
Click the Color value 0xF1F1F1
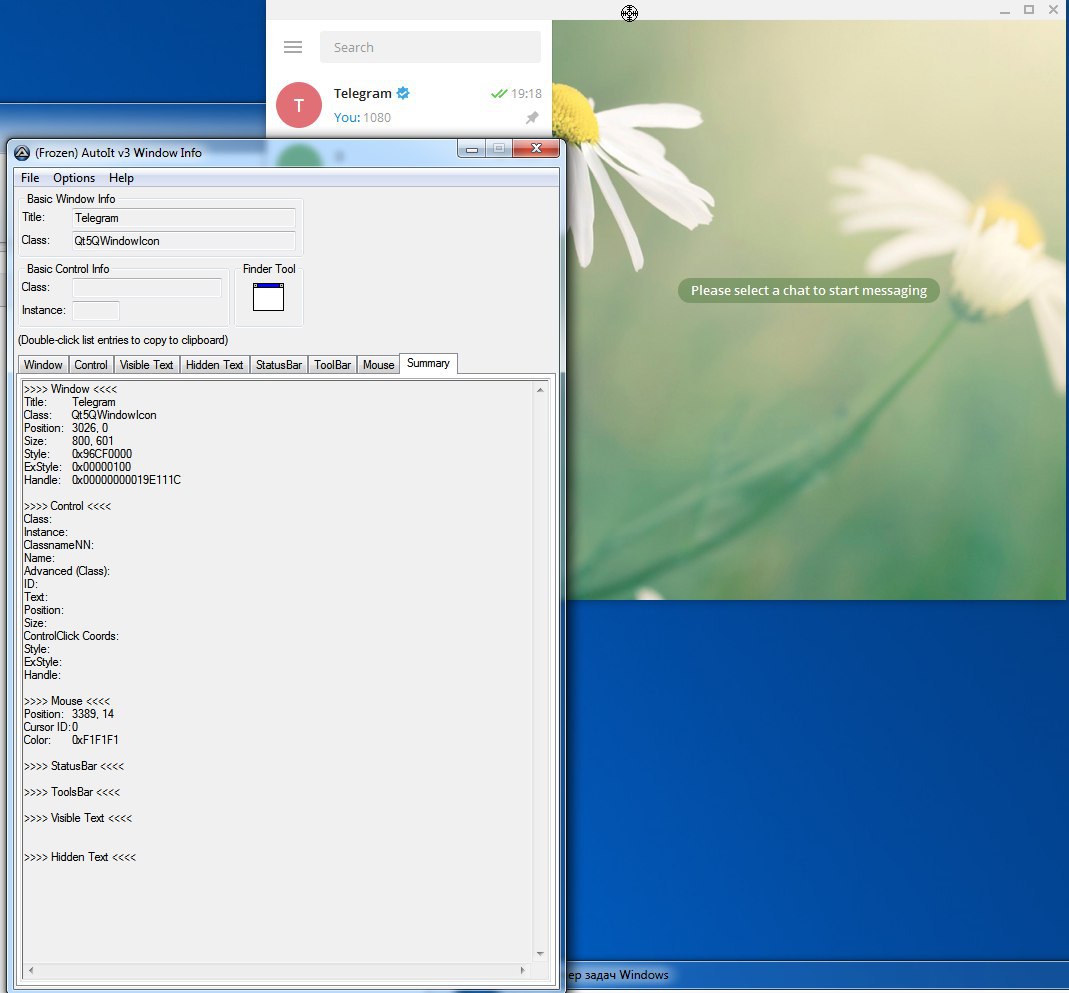pyautogui.click(x=95, y=739)
